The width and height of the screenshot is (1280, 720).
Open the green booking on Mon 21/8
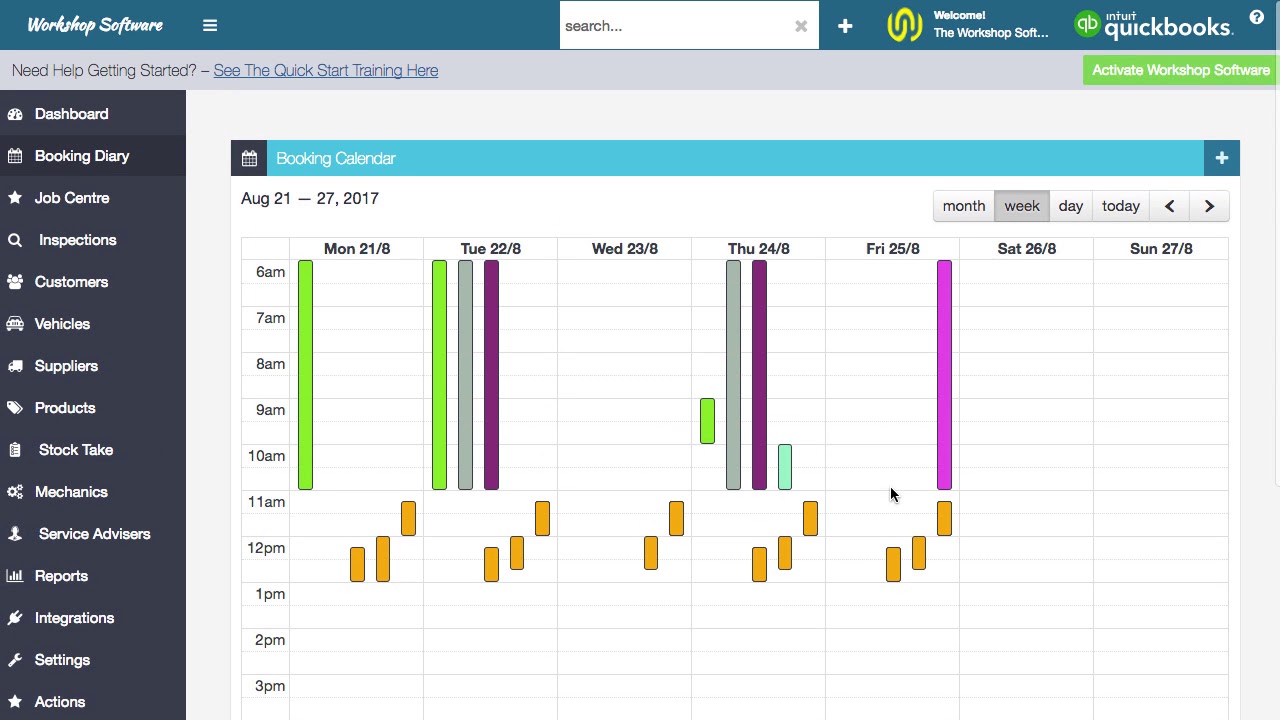305,375
